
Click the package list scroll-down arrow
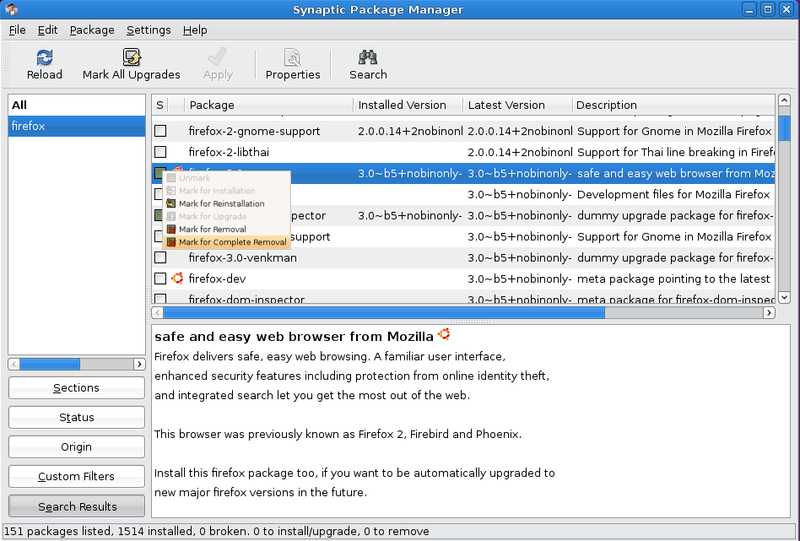tap(784, 297)
